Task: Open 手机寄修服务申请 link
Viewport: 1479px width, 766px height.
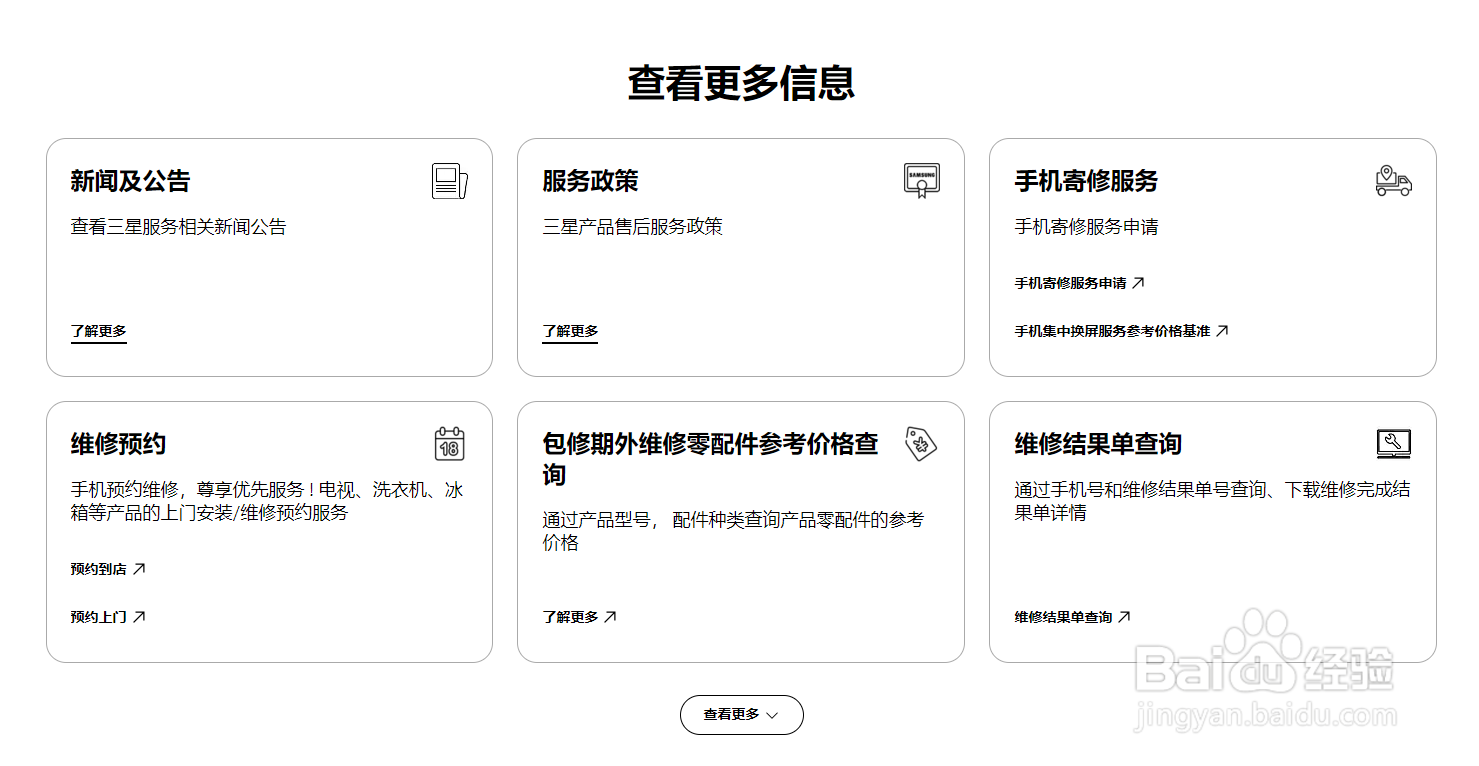Action: pos(1080,283)
